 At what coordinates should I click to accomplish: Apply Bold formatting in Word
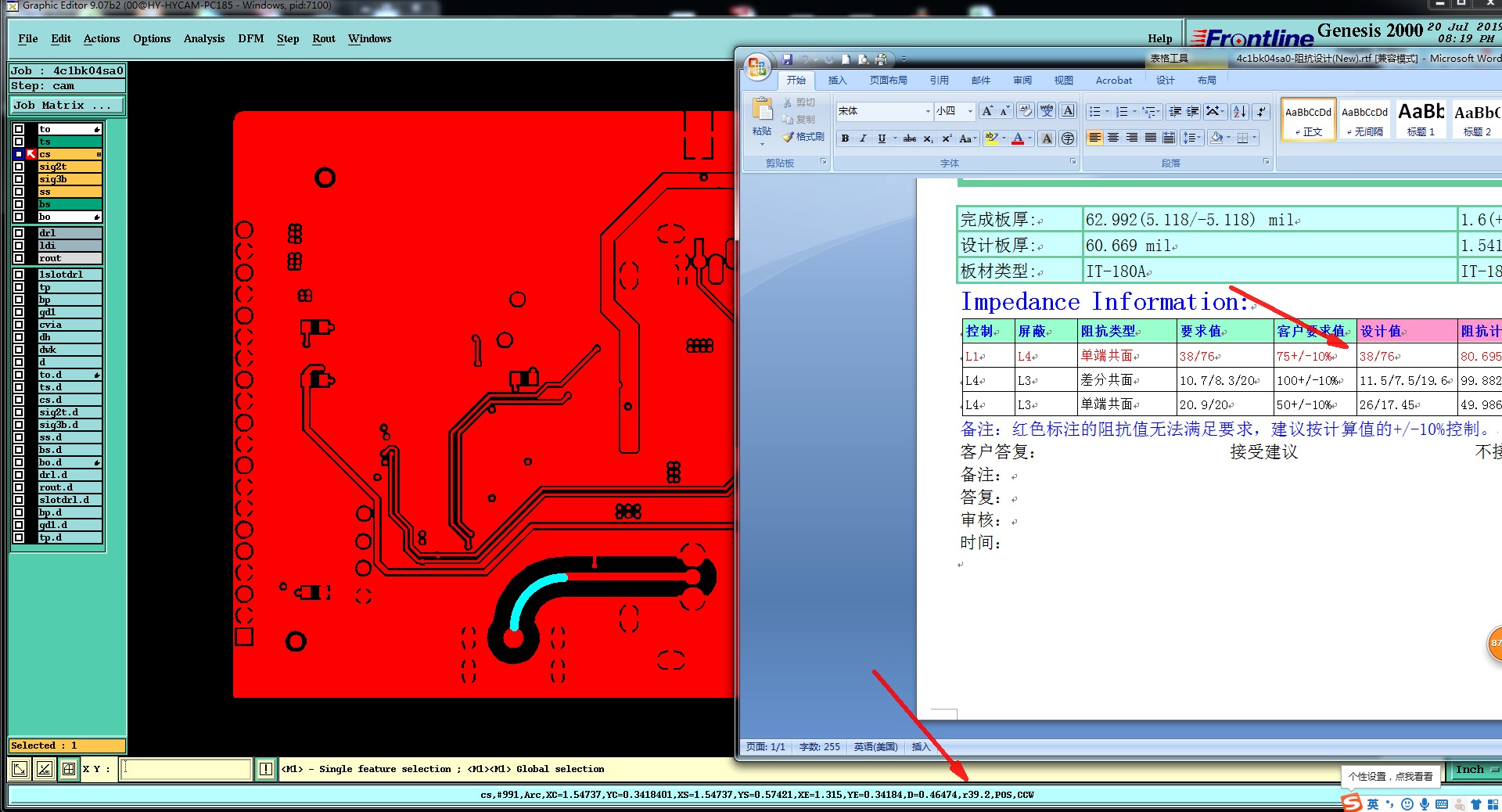tap(845, 138)
